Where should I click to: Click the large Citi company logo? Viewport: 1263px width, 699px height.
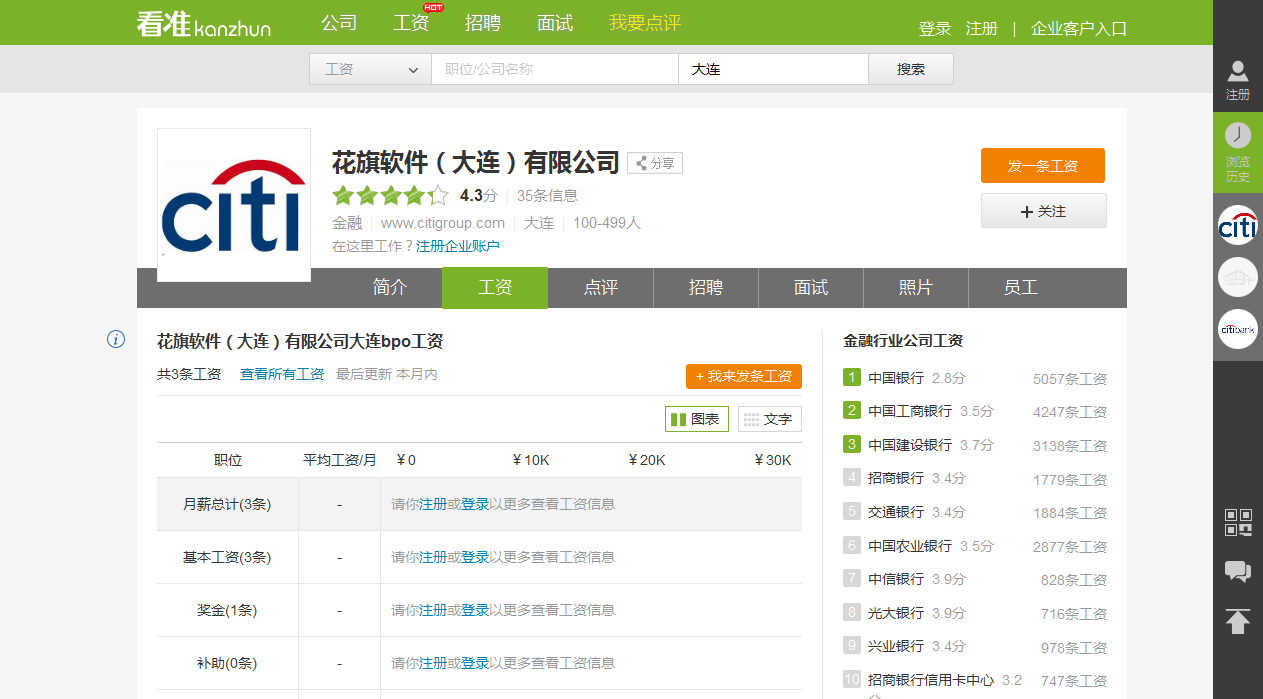click(x=234, y=205)
